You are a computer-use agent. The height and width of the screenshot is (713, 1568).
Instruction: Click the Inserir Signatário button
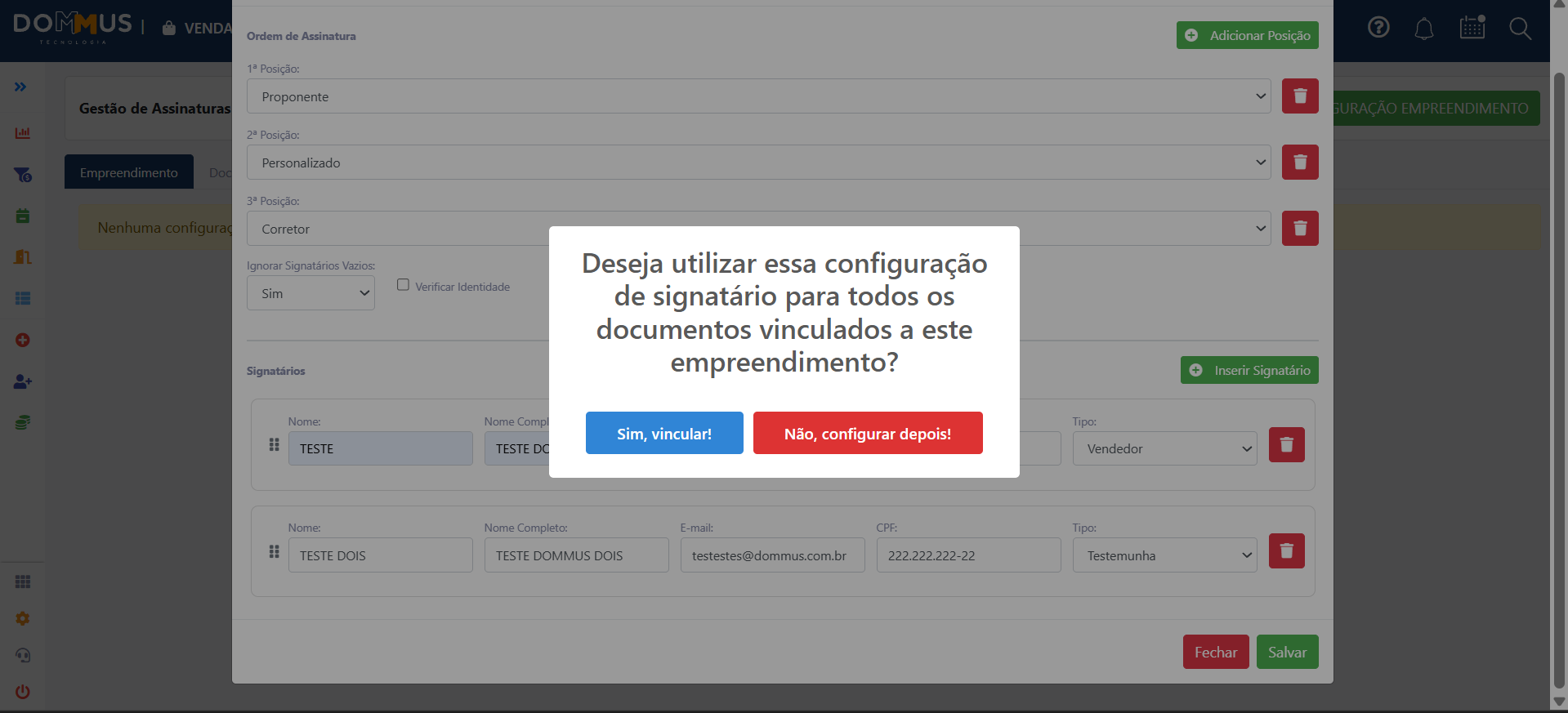pyautogui.click(x=1249, y=370)
